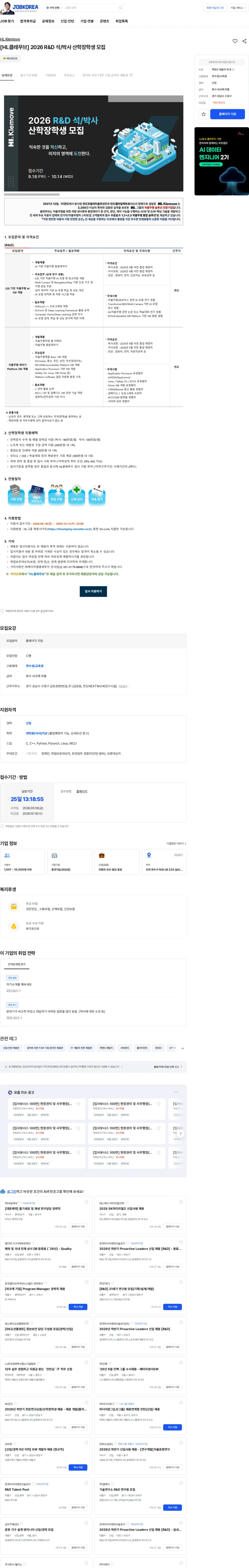Select the 상세요강 tab
This screenshot has height=1568, width=249.
point(7,76)
